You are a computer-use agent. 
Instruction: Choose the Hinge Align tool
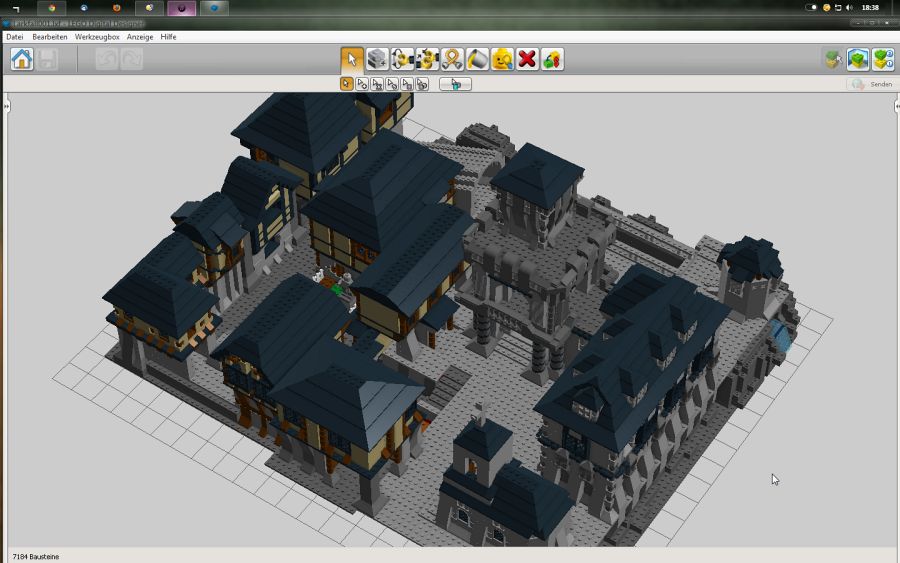click(x=427, y=59)
